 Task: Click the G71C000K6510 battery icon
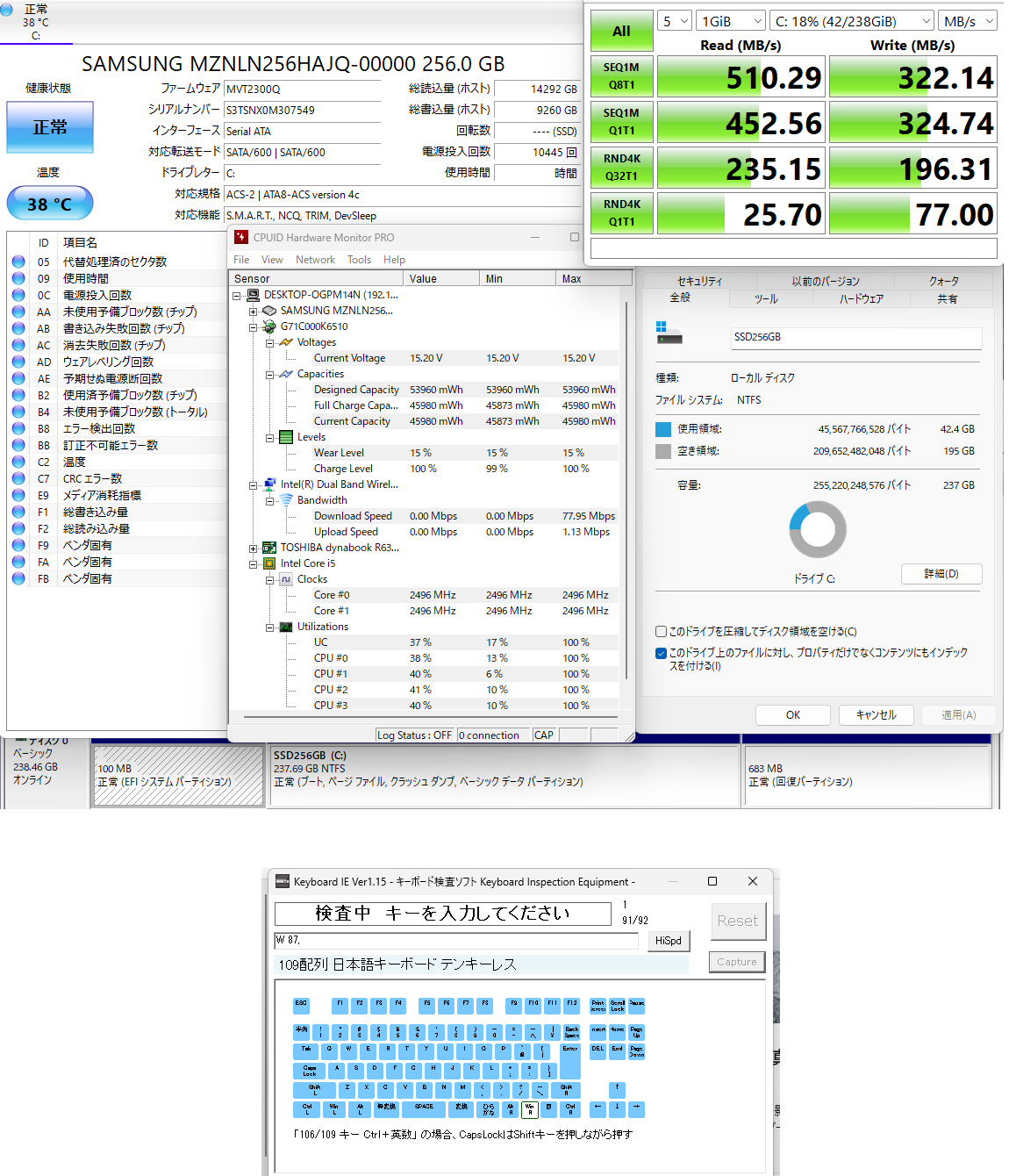click(270, 326)
